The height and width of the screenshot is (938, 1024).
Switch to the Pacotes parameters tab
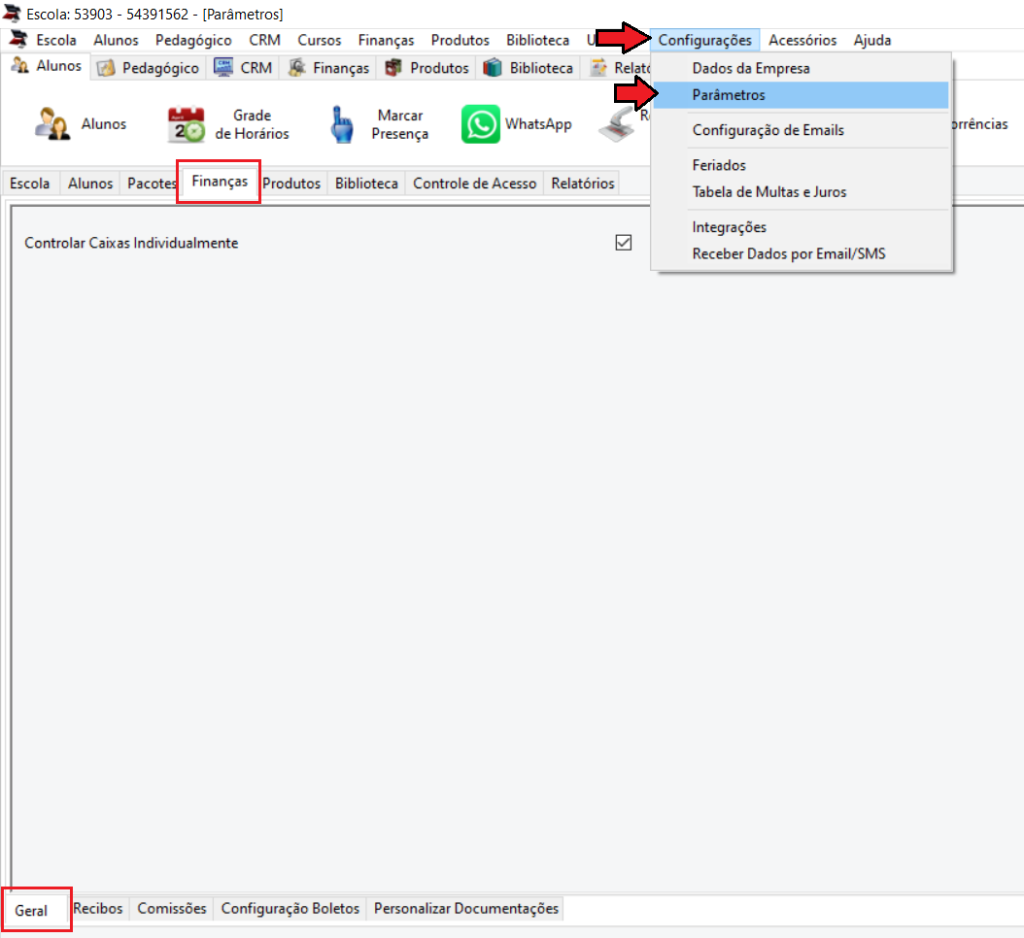[152, 184]
